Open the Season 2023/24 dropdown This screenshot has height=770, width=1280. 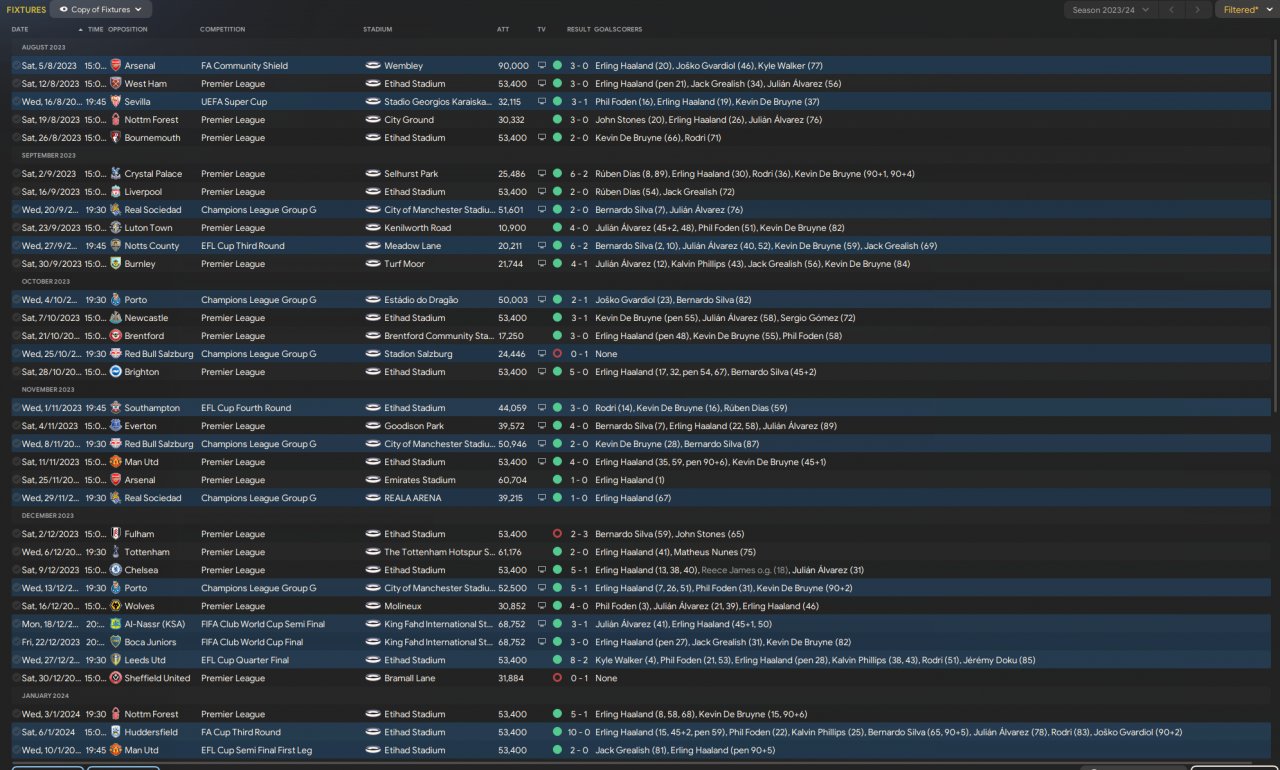(x=1110, y=10)
